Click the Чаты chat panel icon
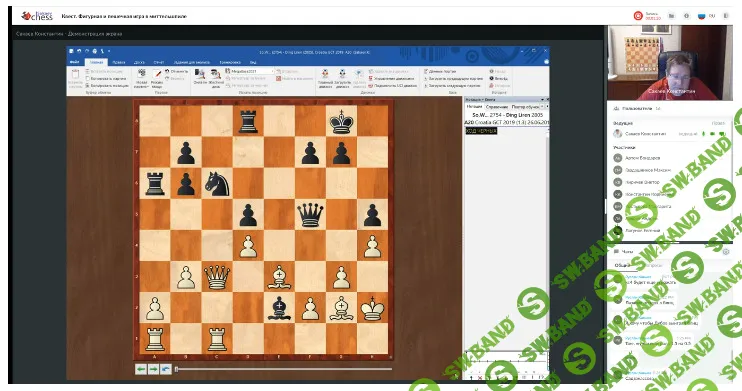Viewport: 742px width, 391px height. (617, 251)
